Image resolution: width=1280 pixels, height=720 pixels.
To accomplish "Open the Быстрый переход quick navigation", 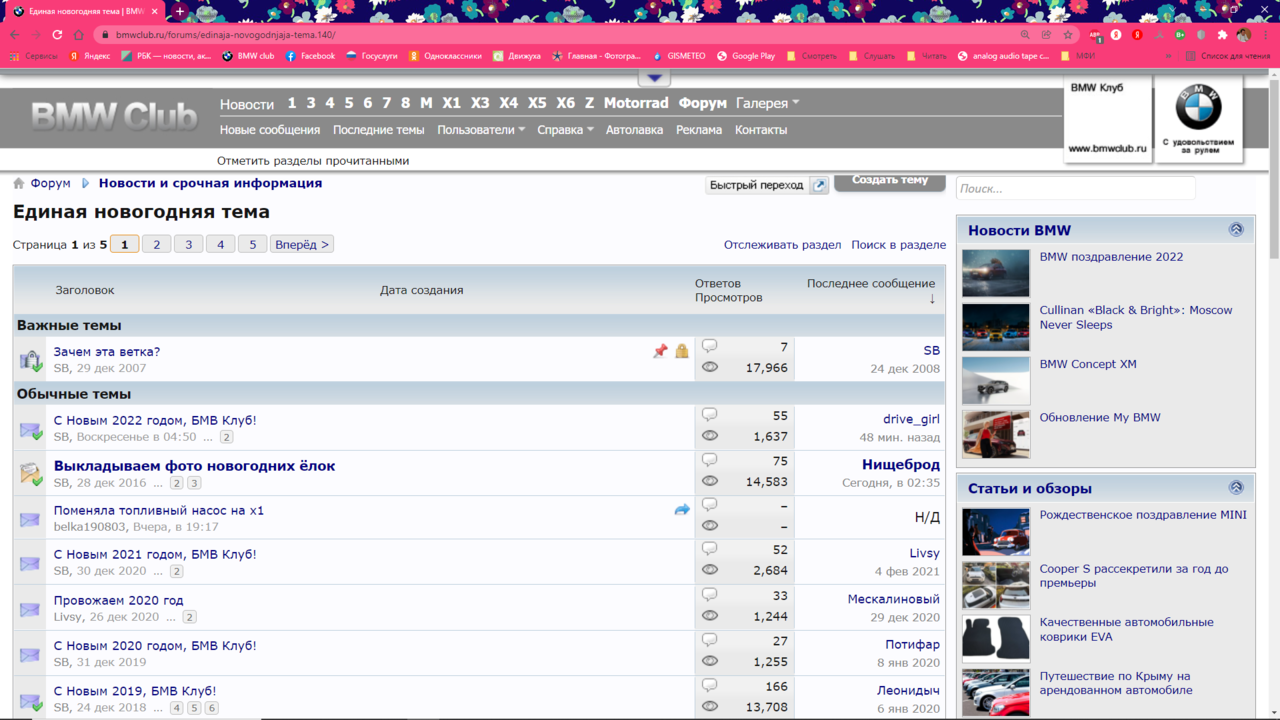I will click(x=756, y=185).
